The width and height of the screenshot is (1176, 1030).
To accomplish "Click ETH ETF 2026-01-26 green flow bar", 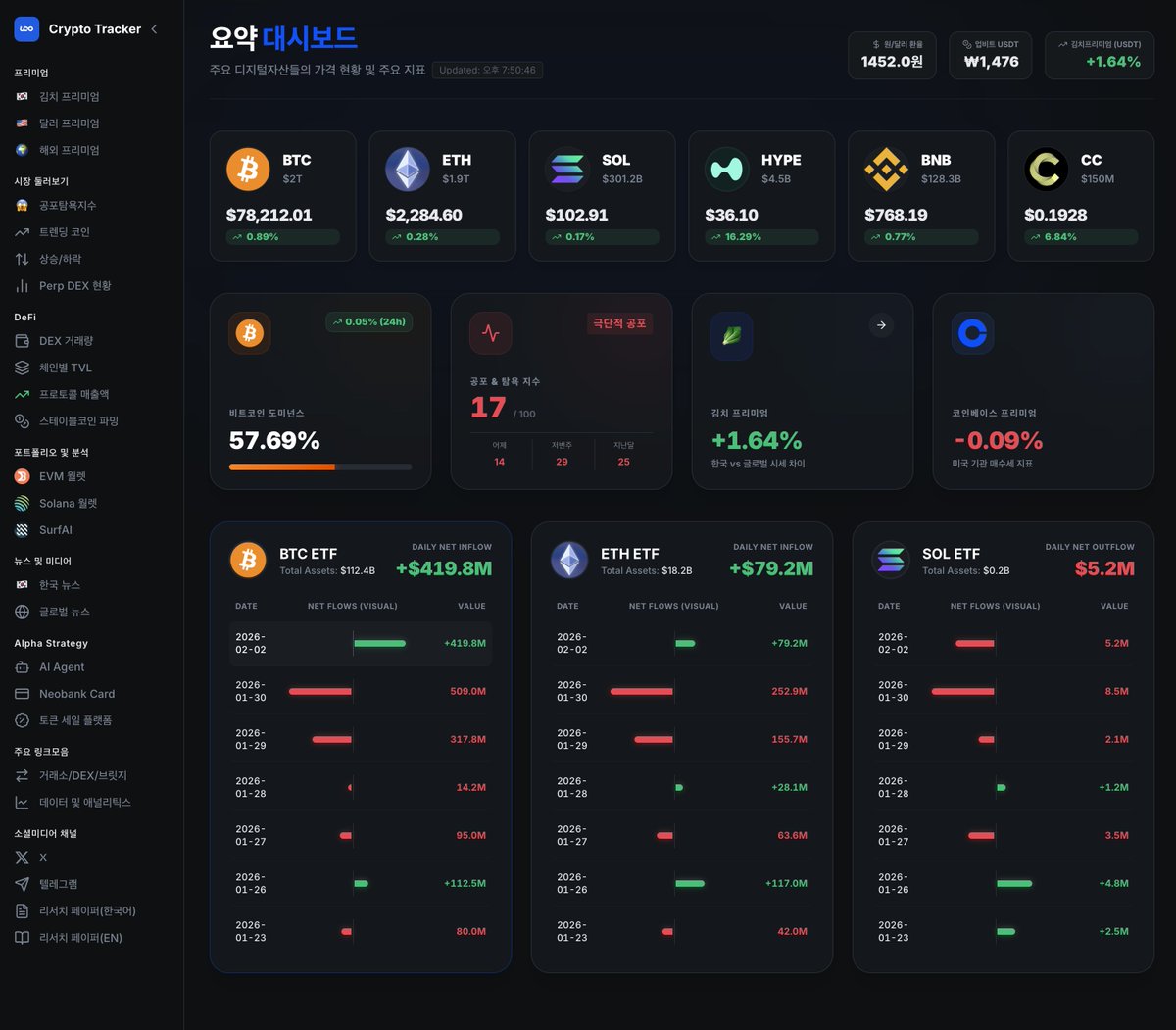I will [690, 883].
